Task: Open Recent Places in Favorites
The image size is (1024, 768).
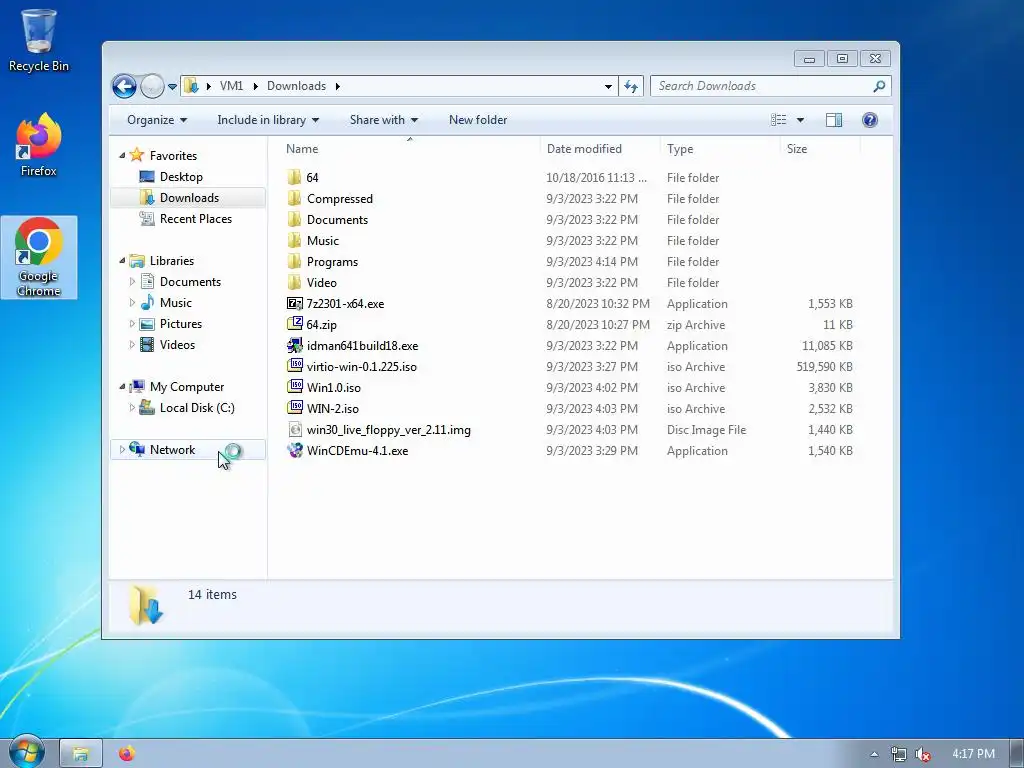Action: pyautogui.click(x=195, y=219)
